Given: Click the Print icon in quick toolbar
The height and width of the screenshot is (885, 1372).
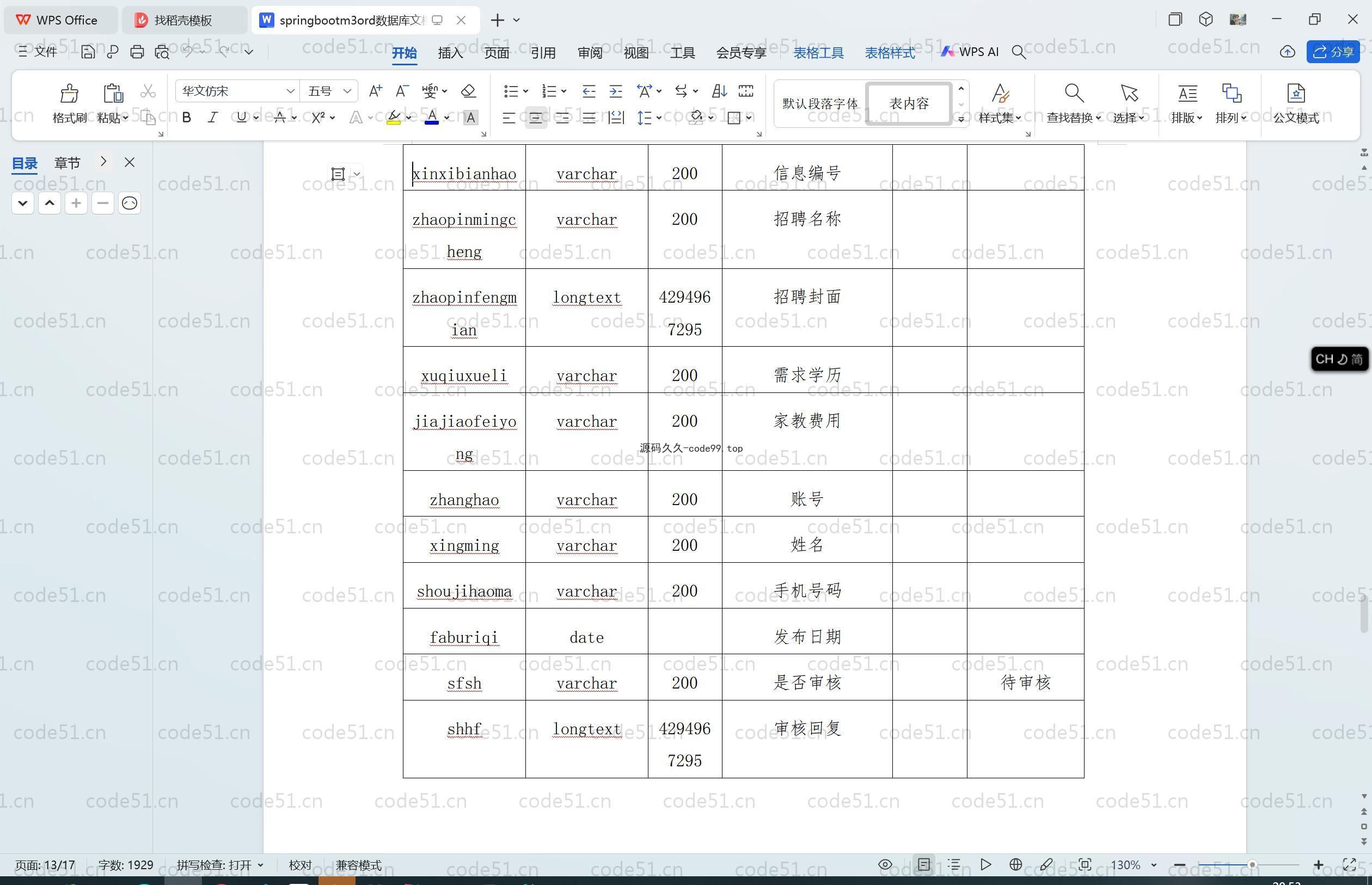Looking at the screenshot, I should point(137,52).
